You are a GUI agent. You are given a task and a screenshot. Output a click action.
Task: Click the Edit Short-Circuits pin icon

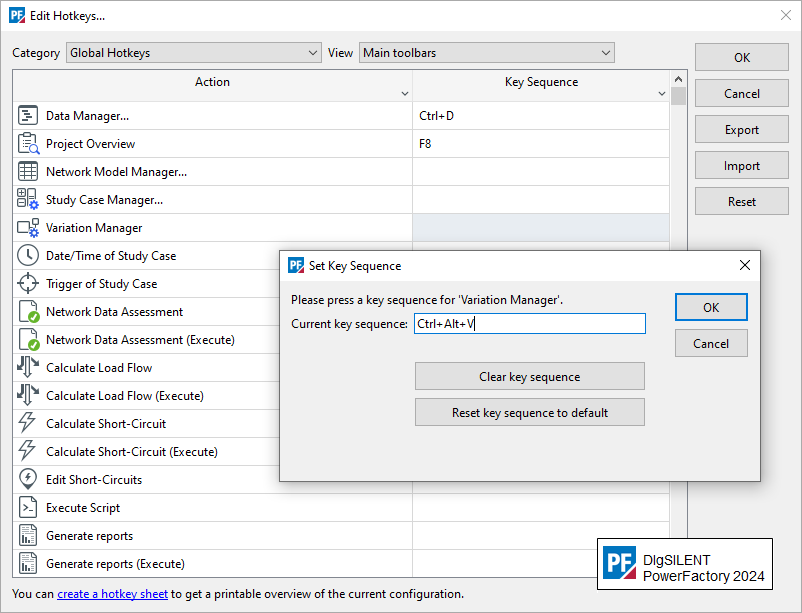click(x=28, y=479)
